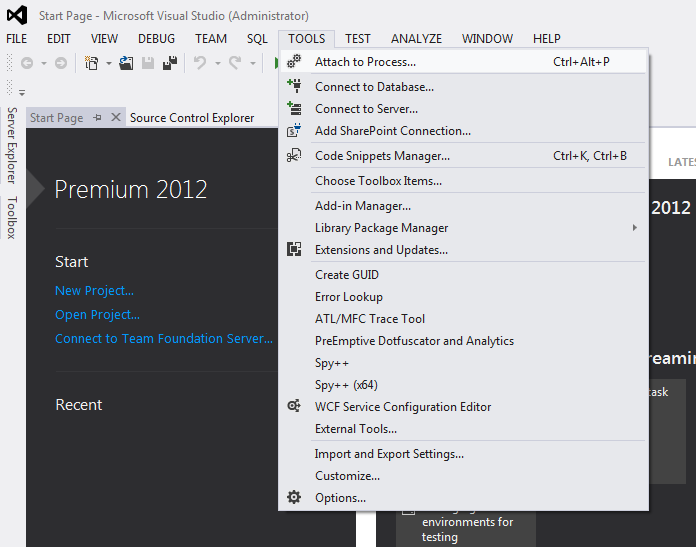Click the New Project toolbar icon
Screen dimensions: 696x547
pos(91,63)
